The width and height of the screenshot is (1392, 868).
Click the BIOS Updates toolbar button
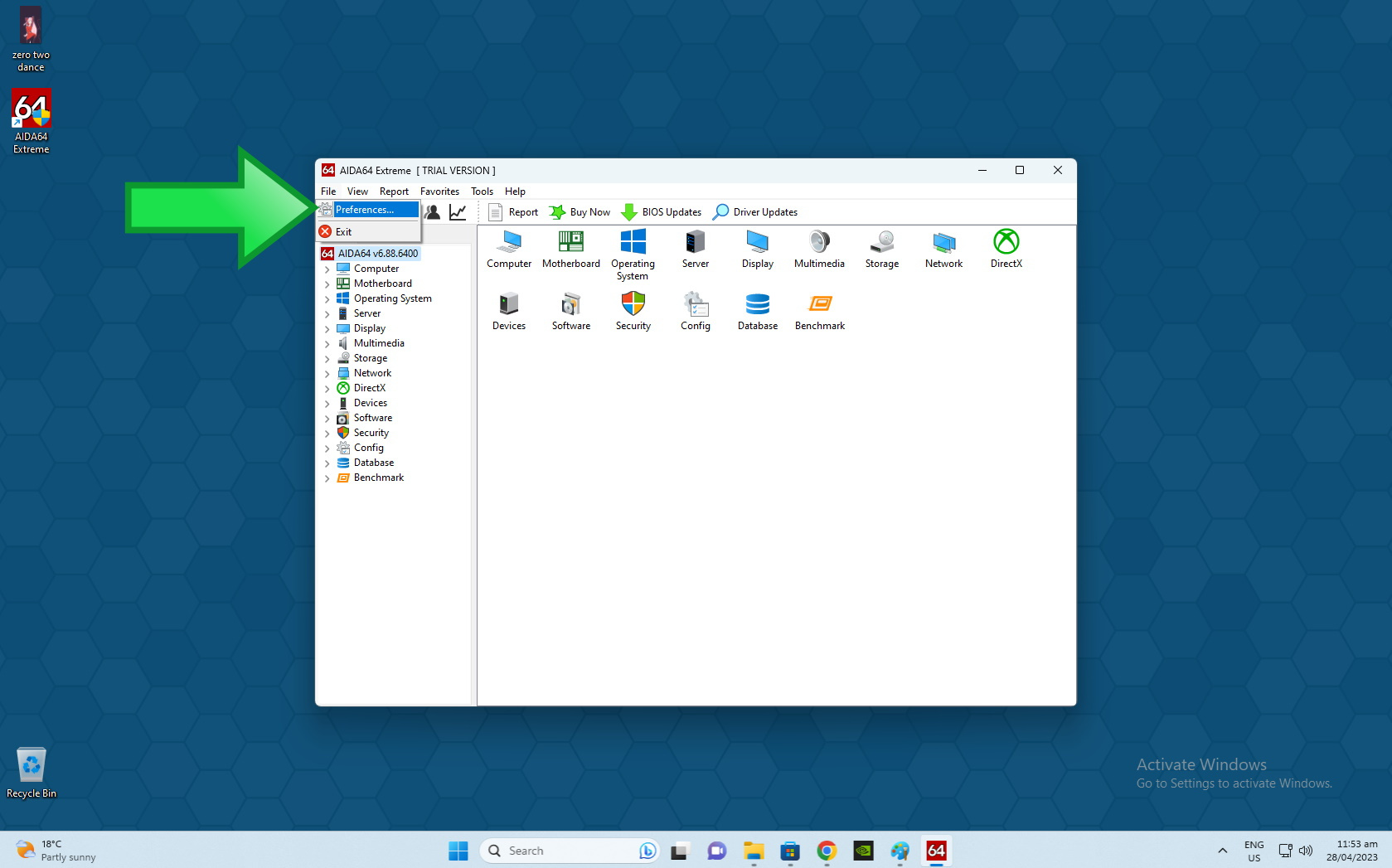(x=662, y=212)
